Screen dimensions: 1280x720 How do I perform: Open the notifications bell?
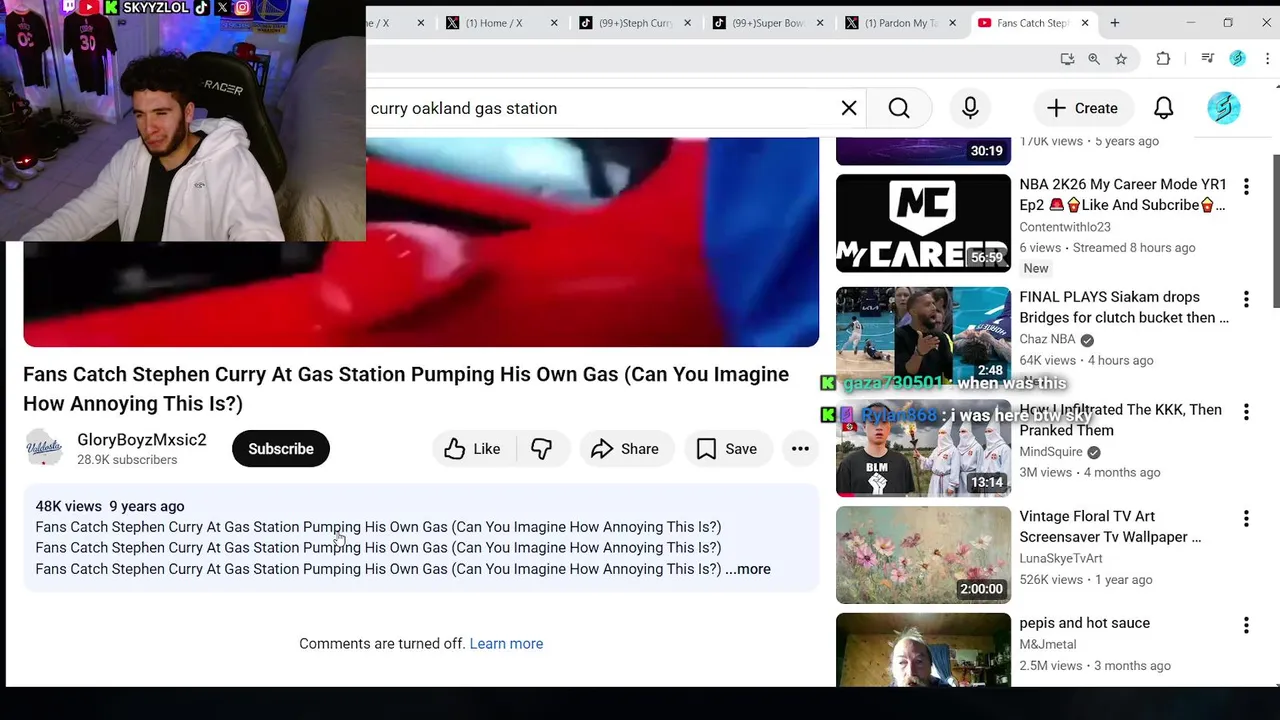pyautogui.click(x=1164, y=108)
